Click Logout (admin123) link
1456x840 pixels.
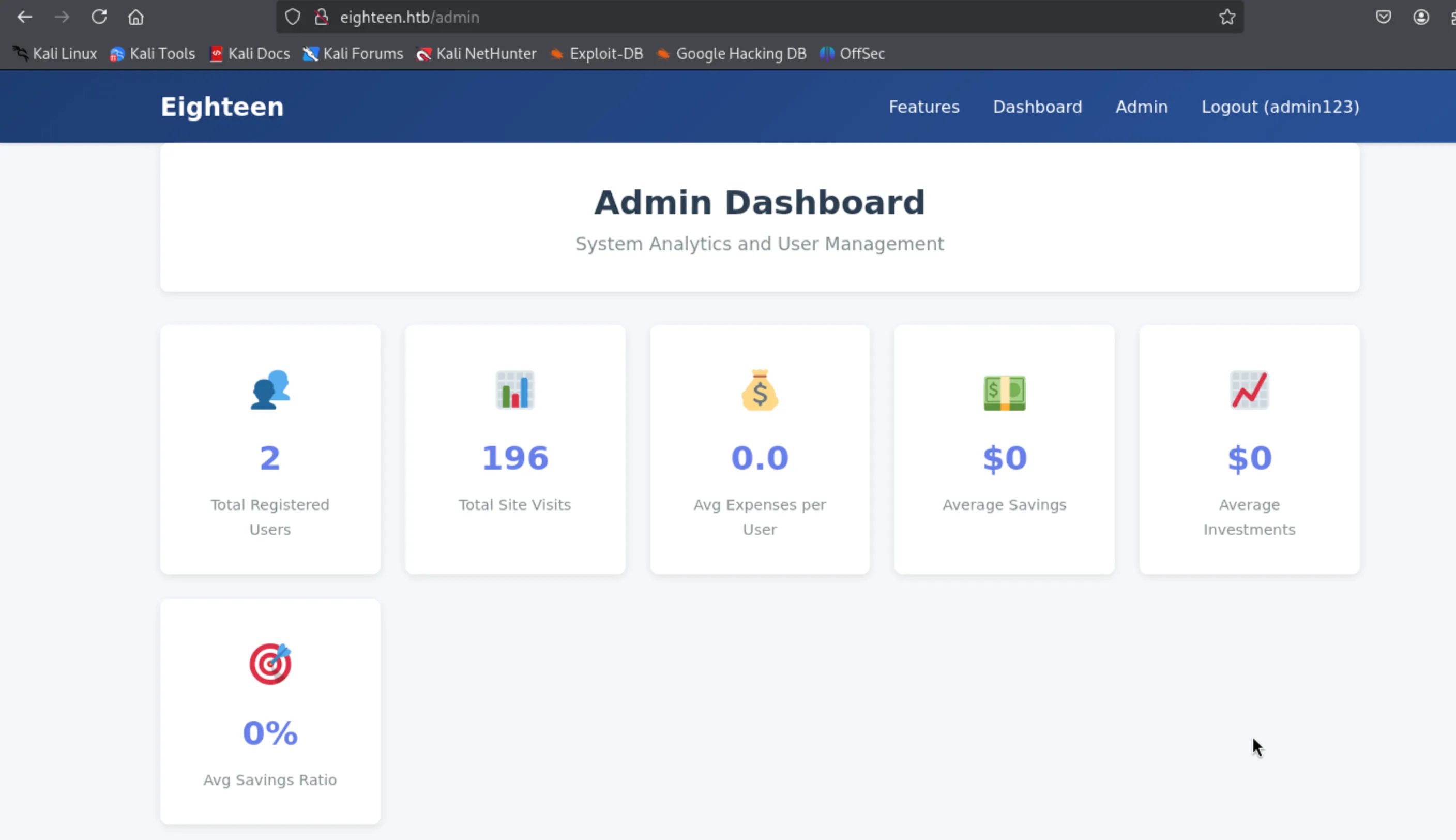click(1280, 107)
